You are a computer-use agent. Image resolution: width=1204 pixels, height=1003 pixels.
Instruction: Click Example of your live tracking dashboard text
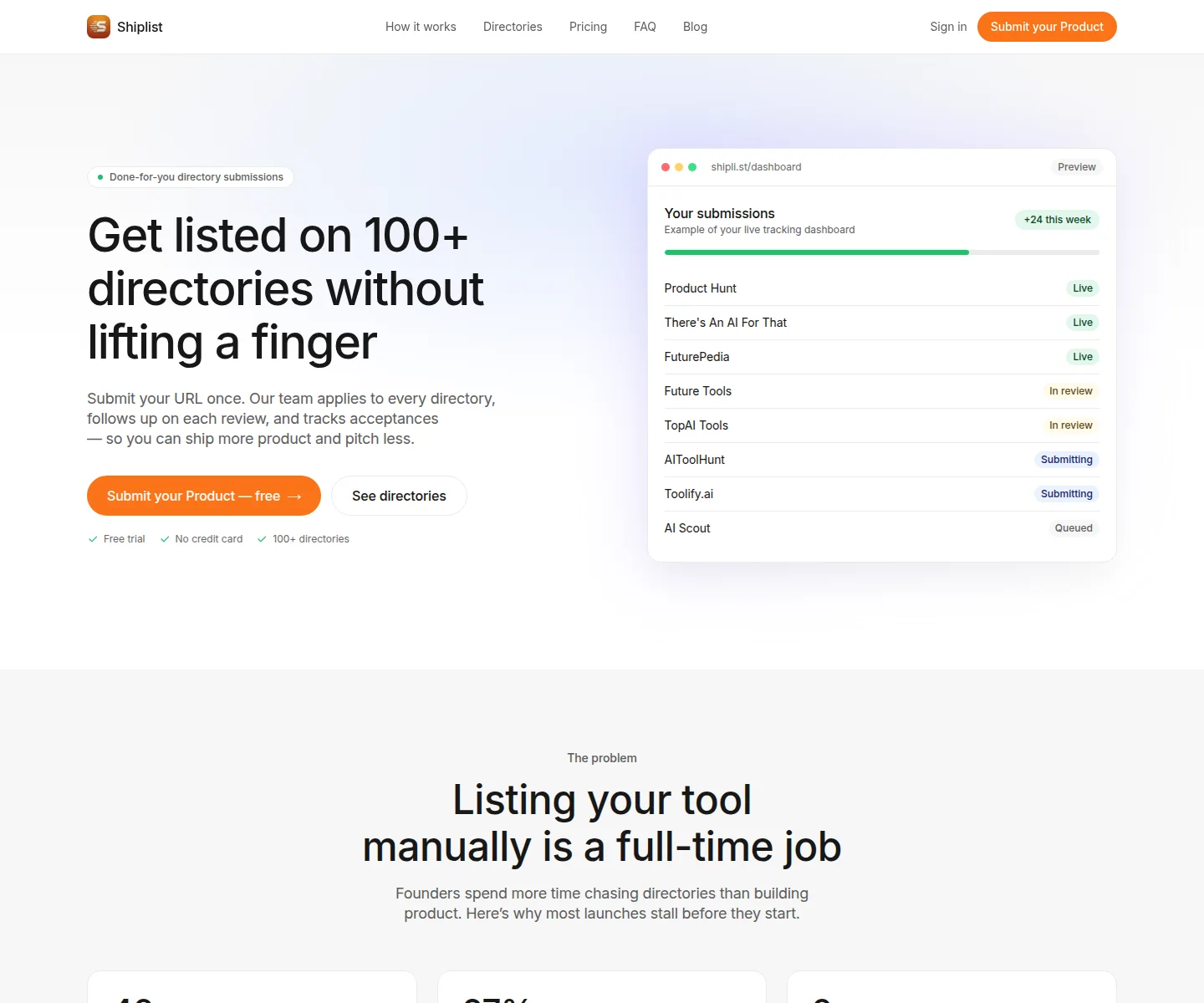tap(759, 230)
